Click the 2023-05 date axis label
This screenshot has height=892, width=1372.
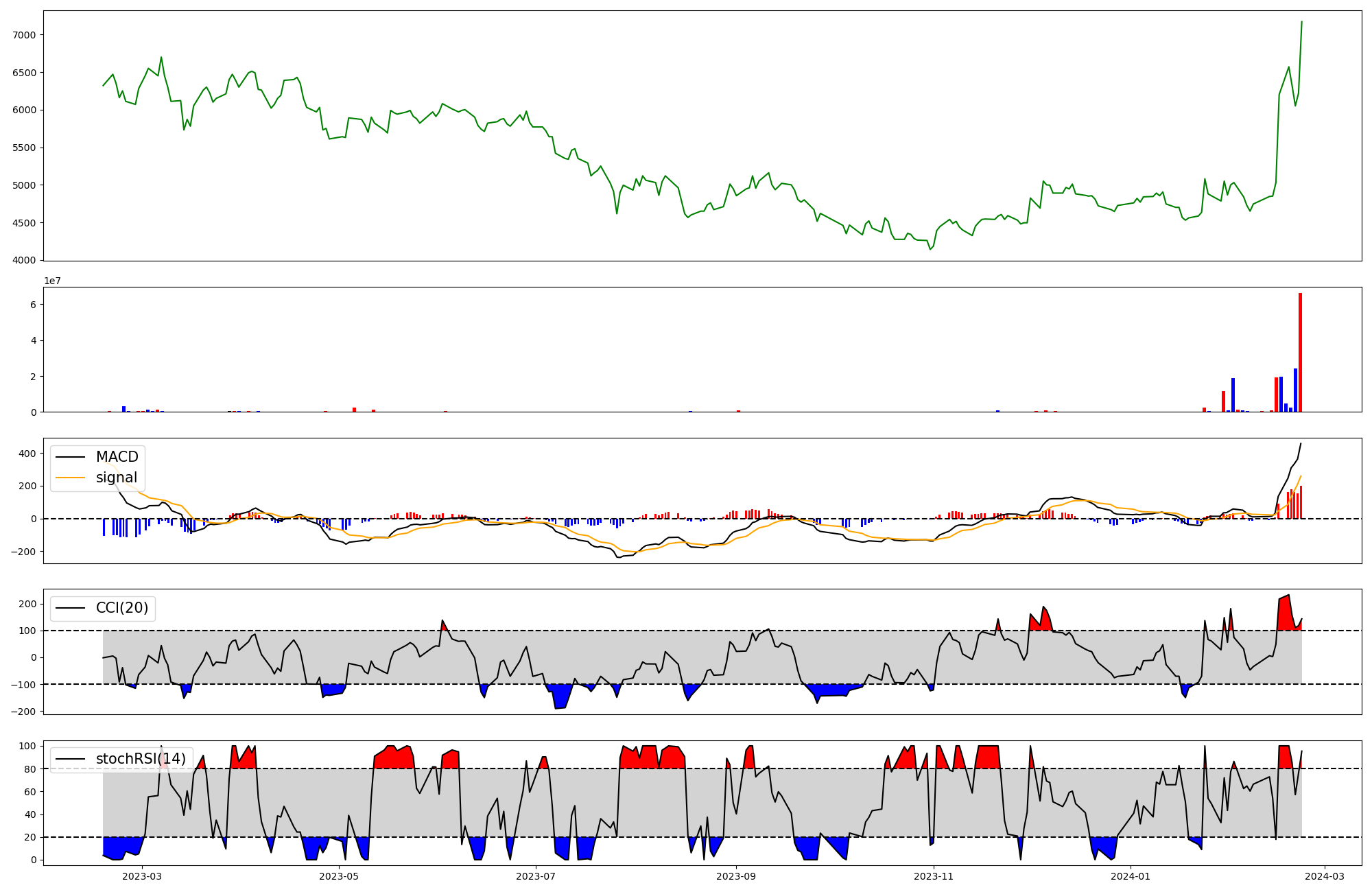(x=339, y=876)
